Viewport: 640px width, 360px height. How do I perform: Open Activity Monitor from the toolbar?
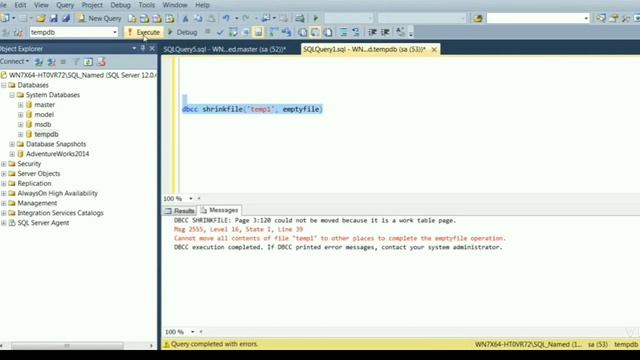[x=300, y=18]
